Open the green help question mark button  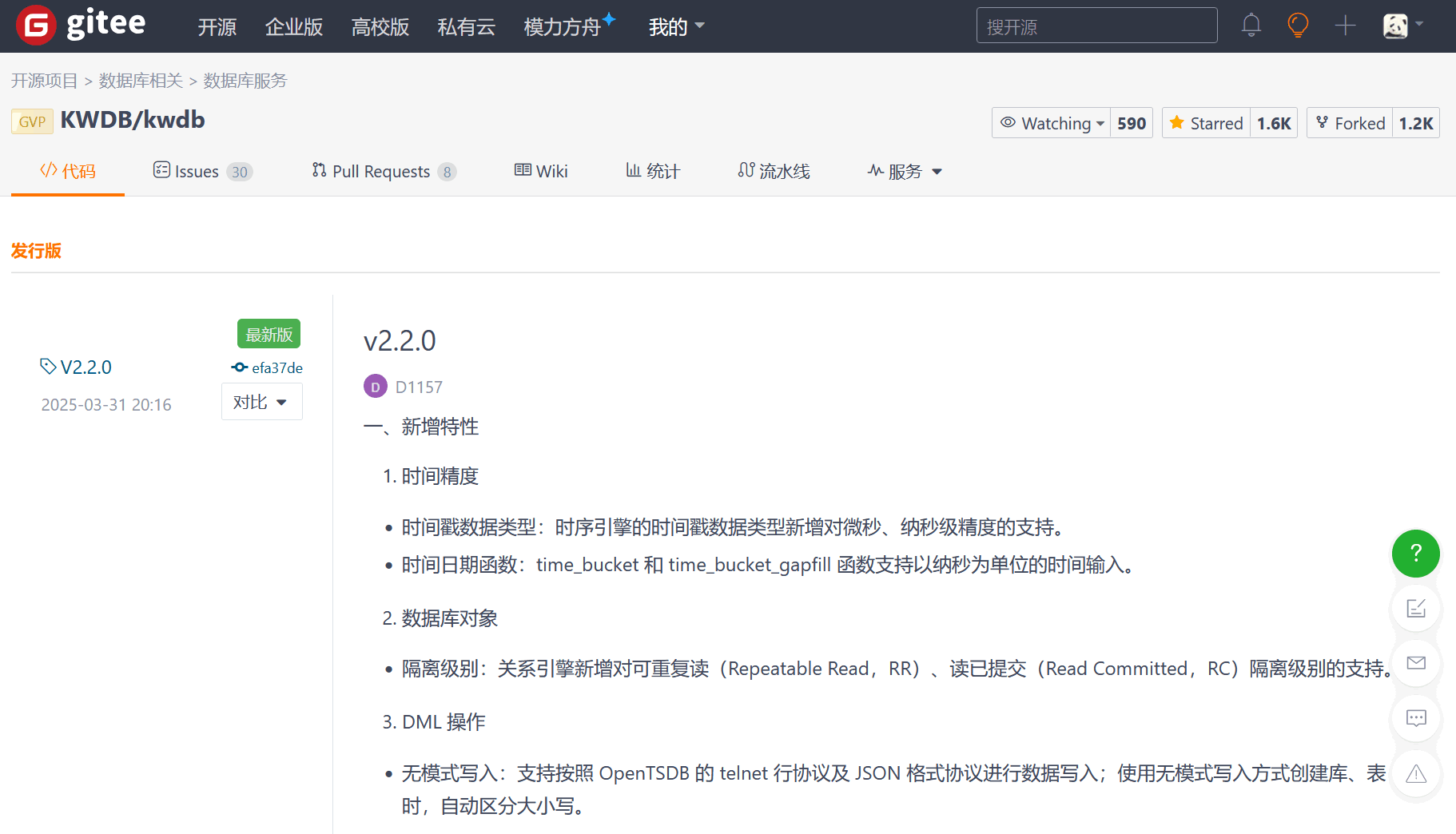[x=1416, y=553]
